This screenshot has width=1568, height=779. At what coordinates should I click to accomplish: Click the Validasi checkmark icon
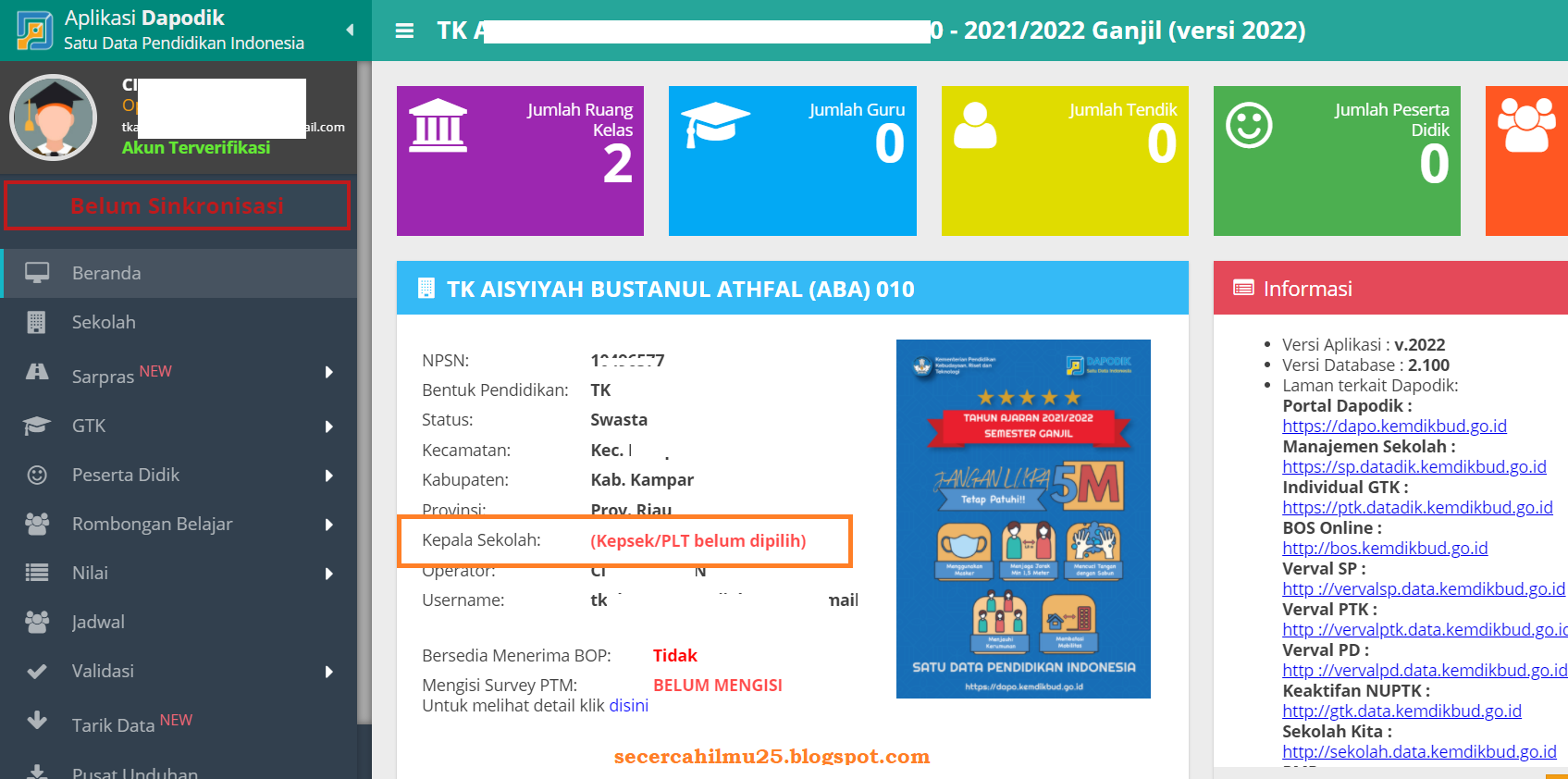(37, 671)
